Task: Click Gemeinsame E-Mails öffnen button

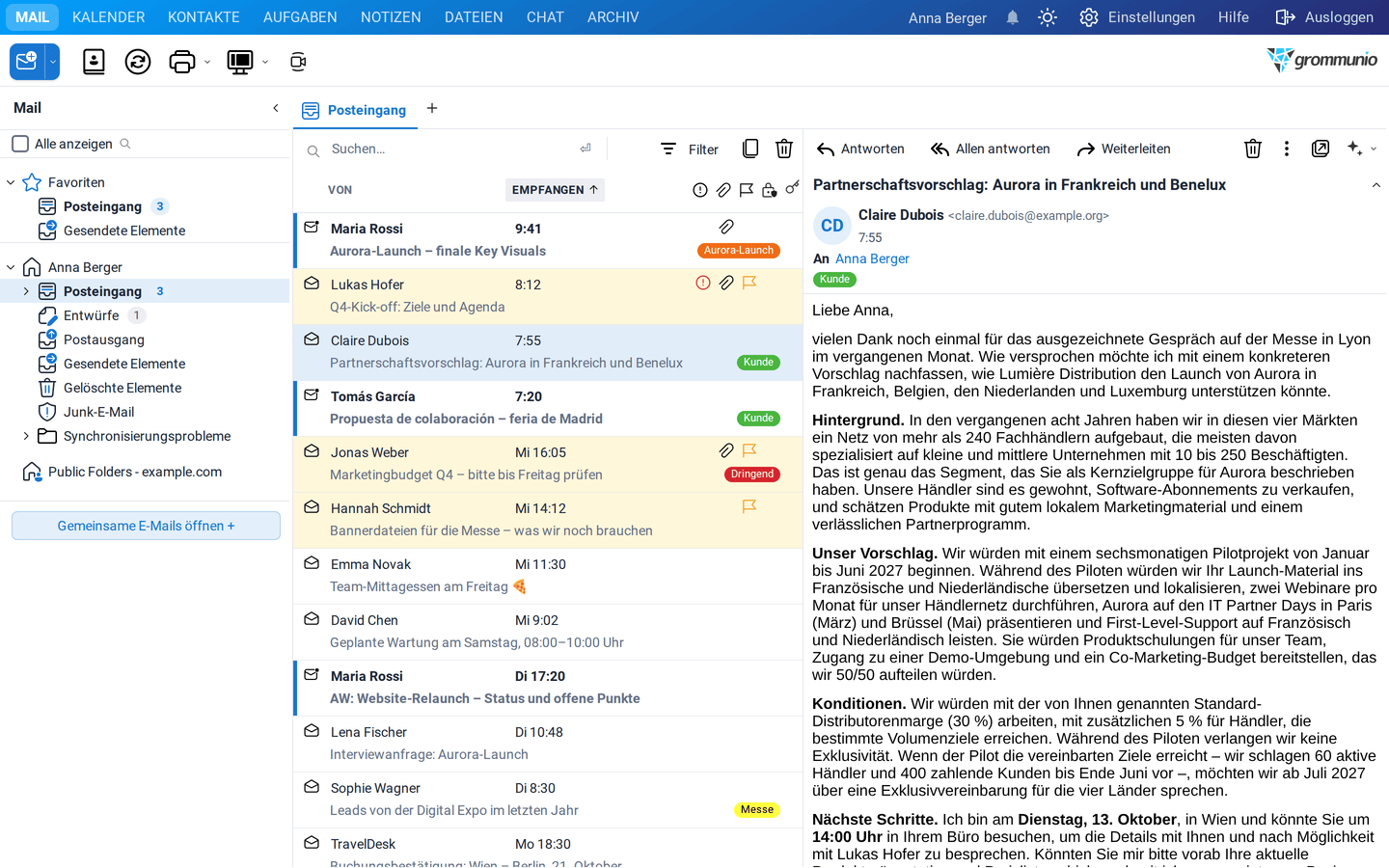Action: point(146,526)
